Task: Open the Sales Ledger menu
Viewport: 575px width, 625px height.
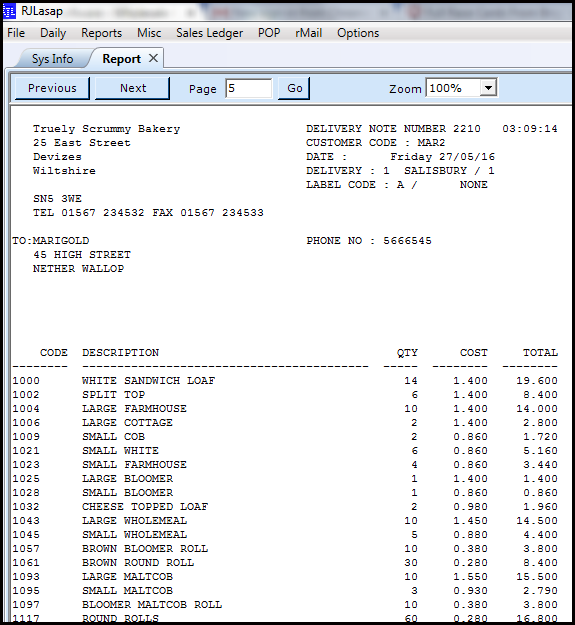Action: pyautogui.click(x=210, y=33)
